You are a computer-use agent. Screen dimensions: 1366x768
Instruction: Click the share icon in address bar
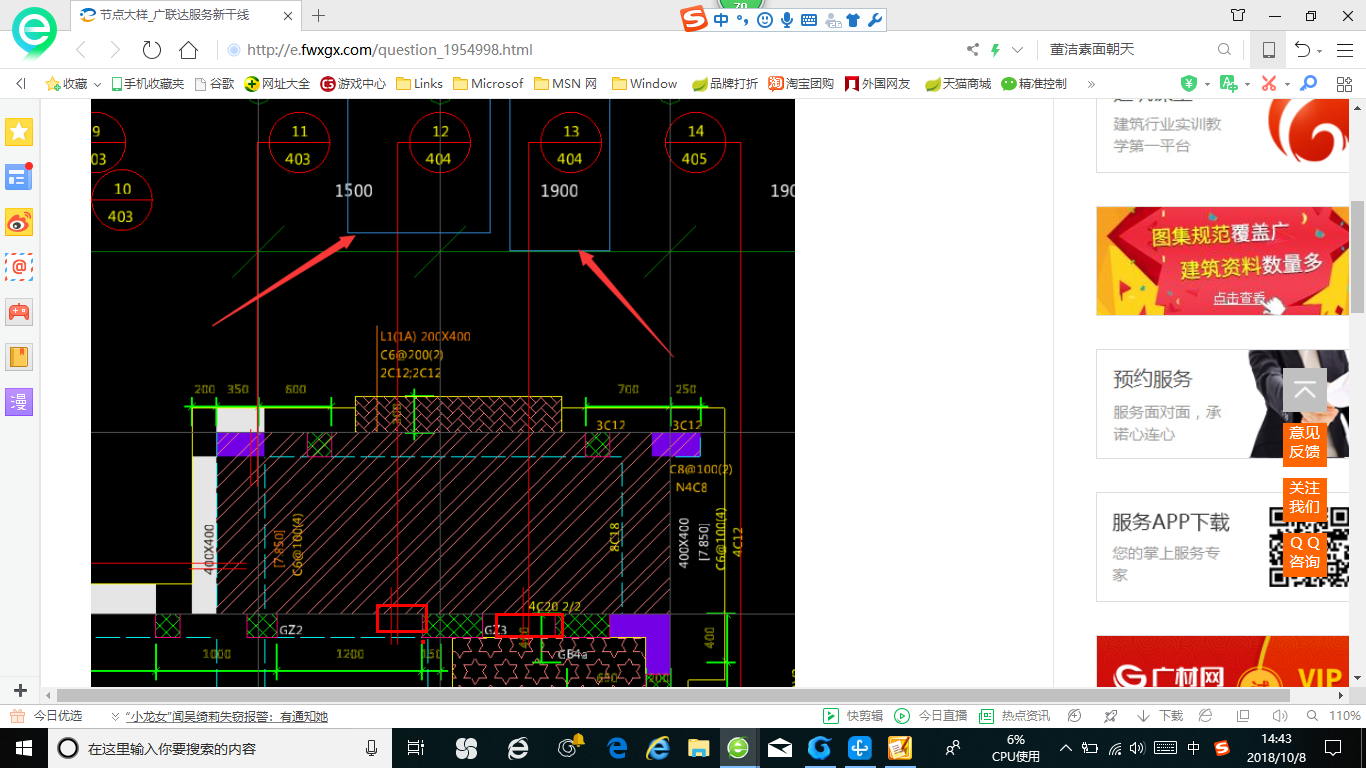coord(973,50)
